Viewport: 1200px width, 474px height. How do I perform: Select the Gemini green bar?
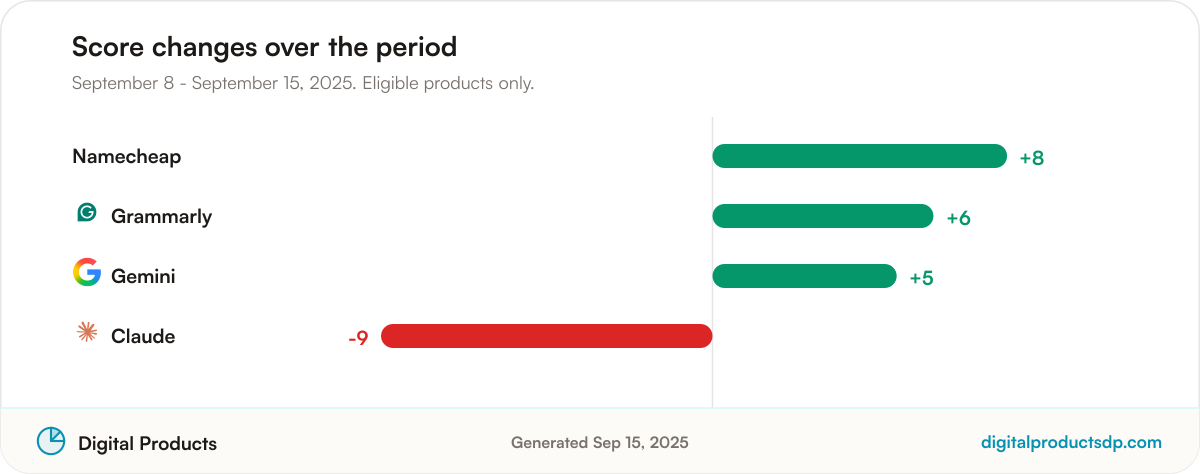(x=804, y=276)
